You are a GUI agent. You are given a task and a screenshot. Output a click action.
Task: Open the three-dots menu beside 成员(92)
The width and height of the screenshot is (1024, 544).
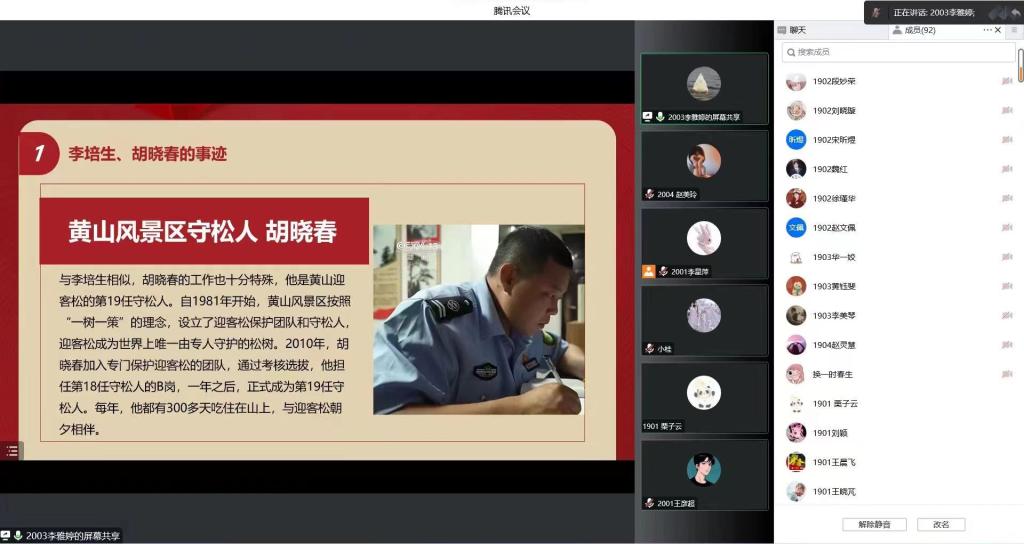click(987, 30)
